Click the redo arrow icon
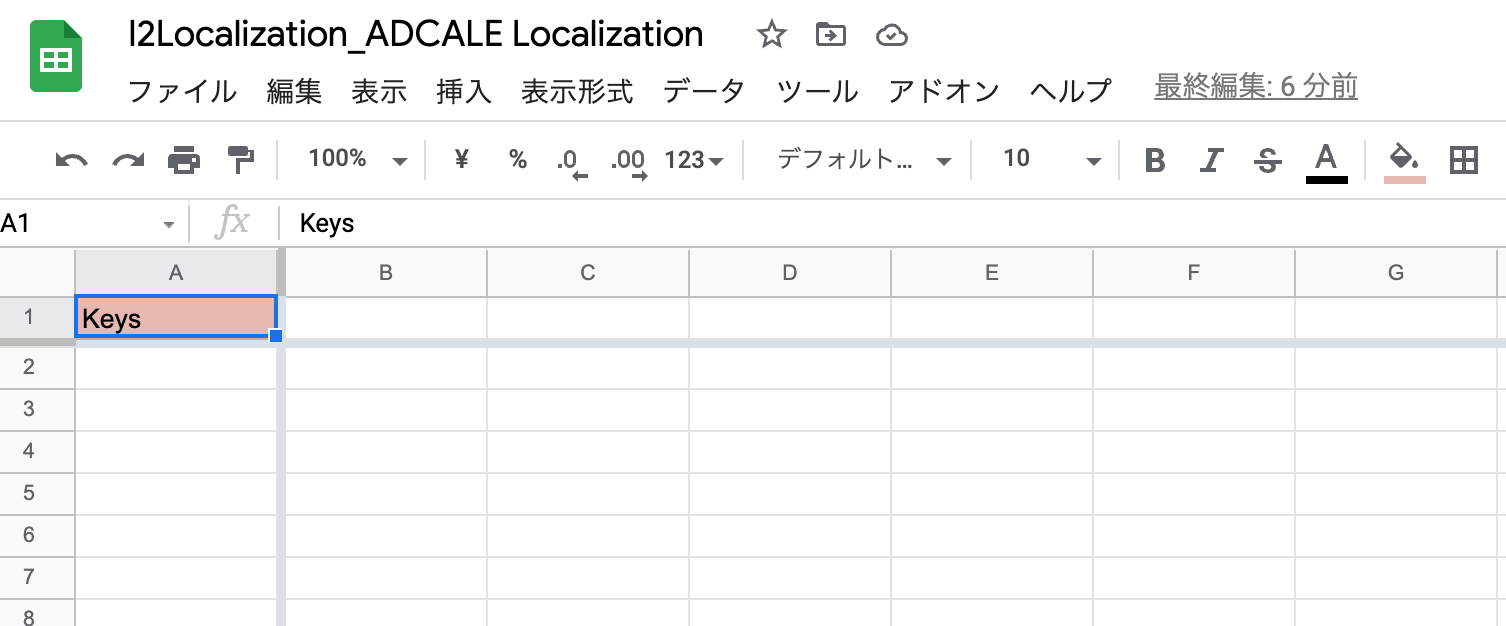Viewport: 1506px width, 626px height. pyautogui.click(x=128, y=160)
